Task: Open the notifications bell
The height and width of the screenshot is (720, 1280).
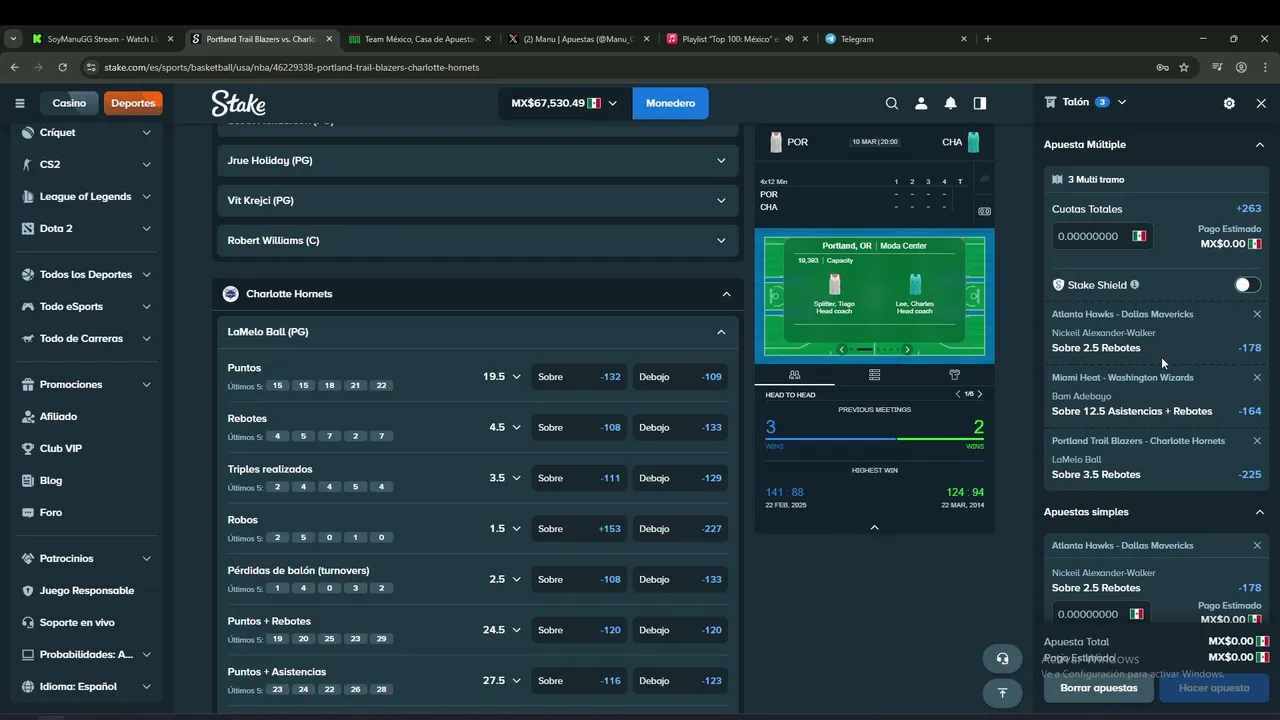Action: tap(950, 103)
